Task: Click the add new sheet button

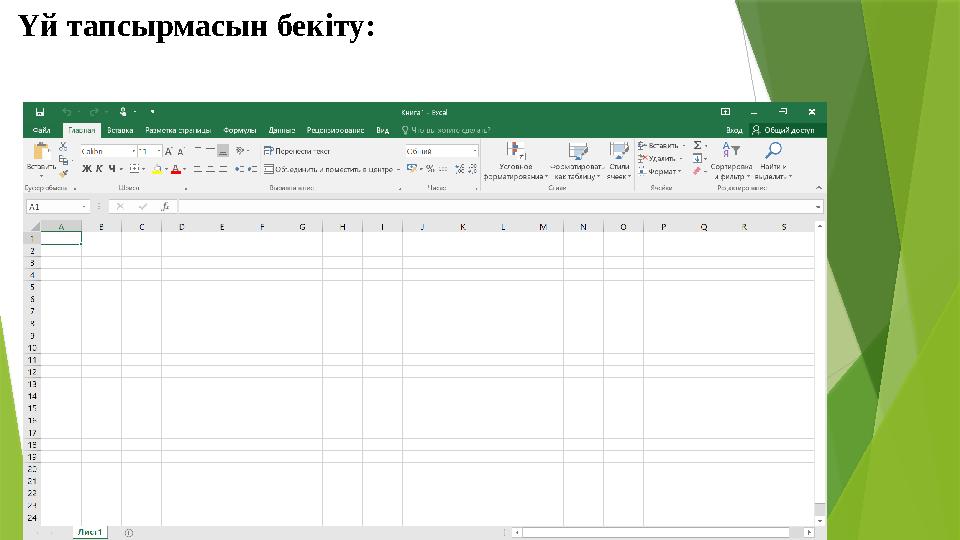Action: (129, 533)
